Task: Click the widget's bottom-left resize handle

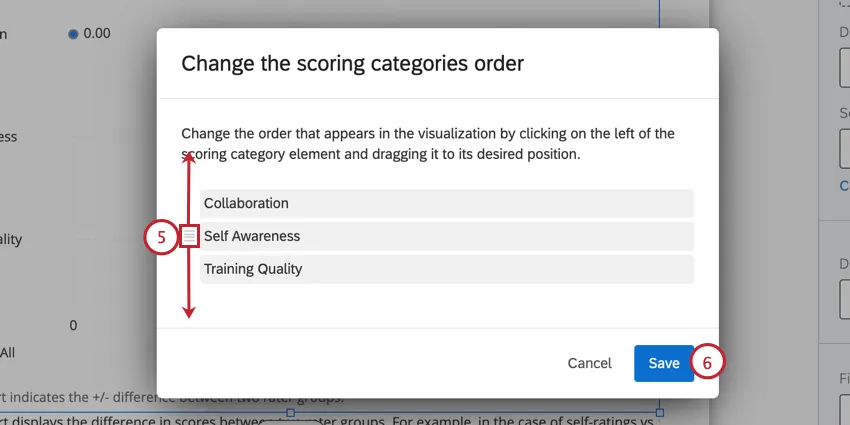Action: [x=290, y=412]
